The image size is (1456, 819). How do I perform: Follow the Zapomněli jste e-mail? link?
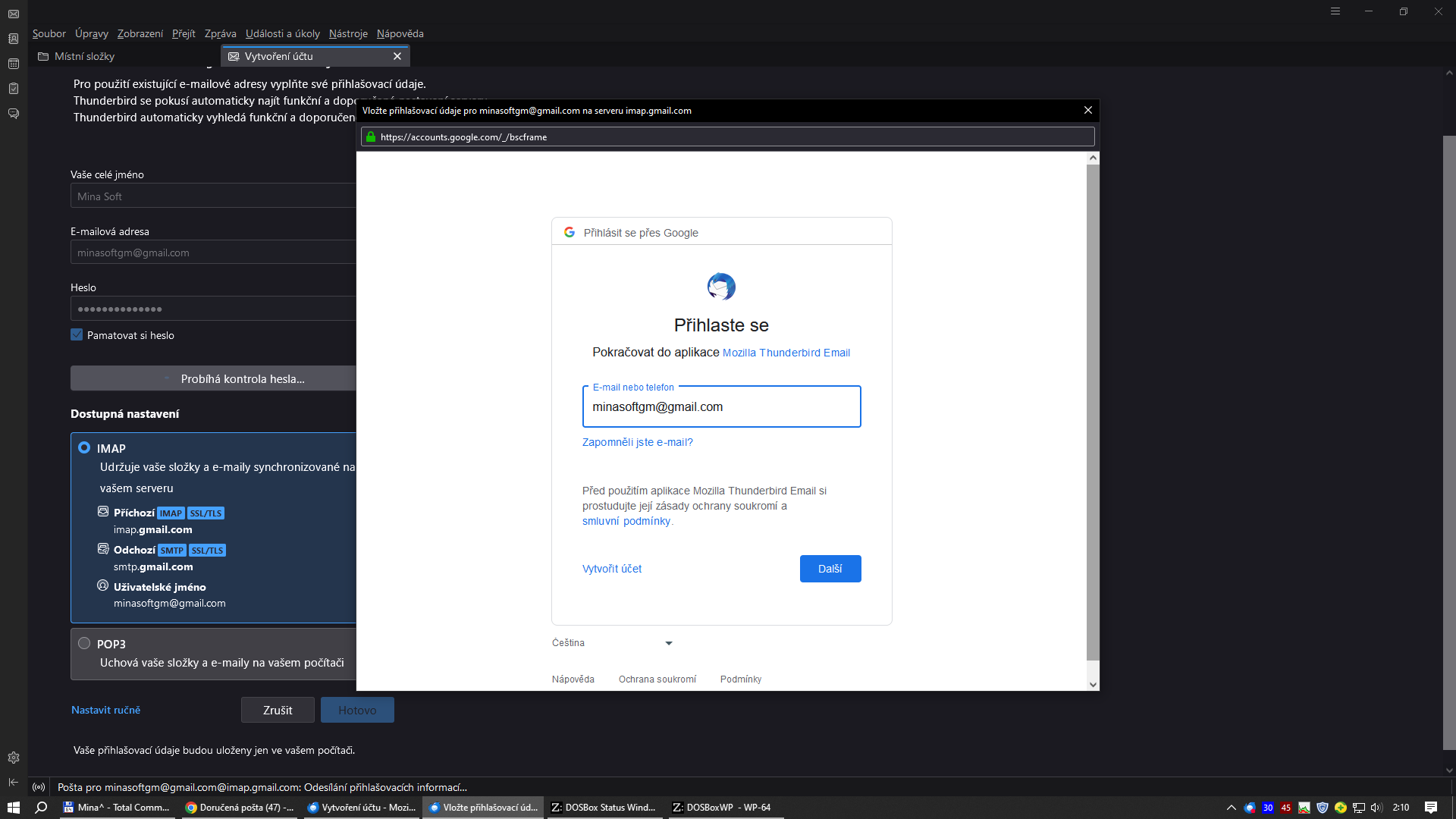[637, 442]
